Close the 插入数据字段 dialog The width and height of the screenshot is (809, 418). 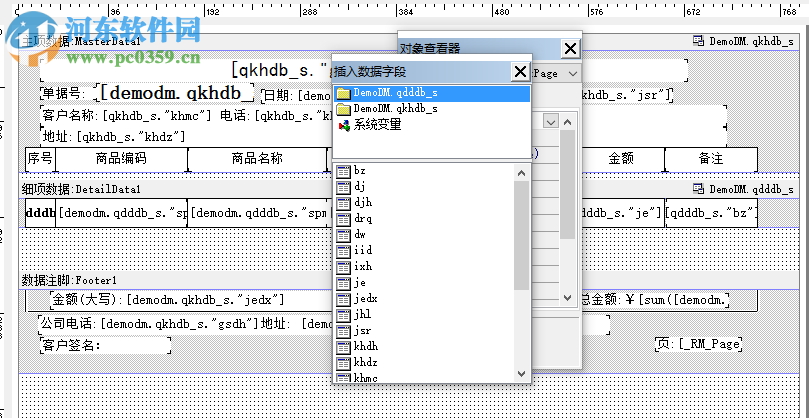pos(521,71)
